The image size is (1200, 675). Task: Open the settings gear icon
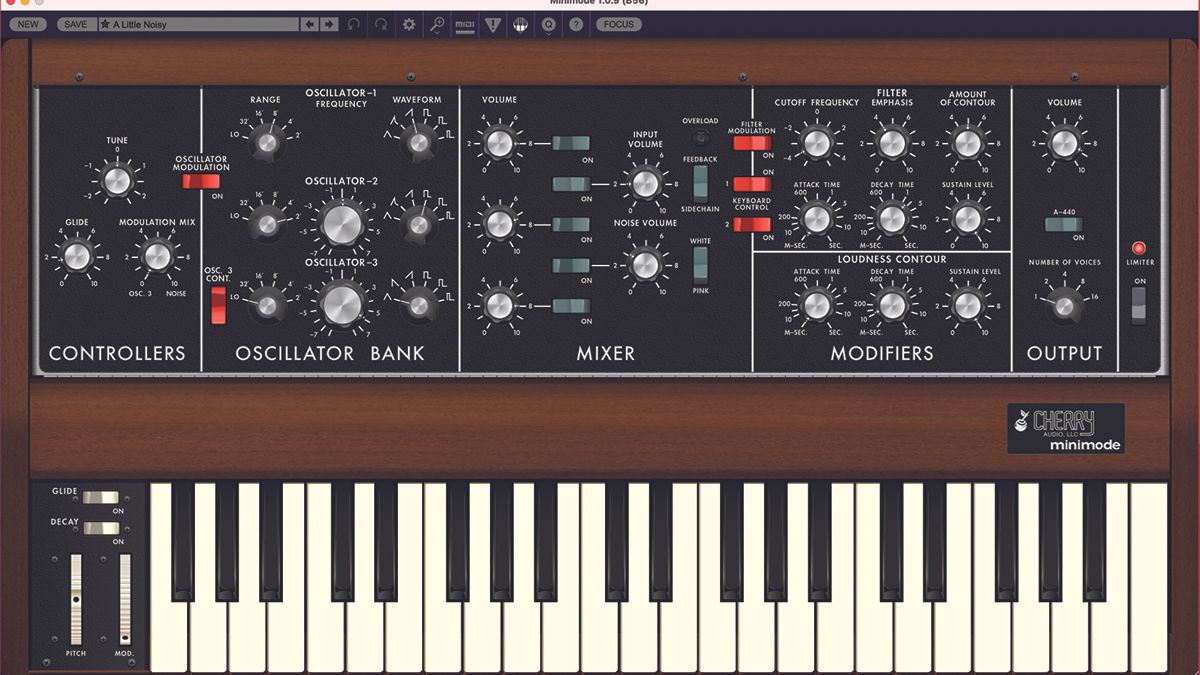point(409,24)
